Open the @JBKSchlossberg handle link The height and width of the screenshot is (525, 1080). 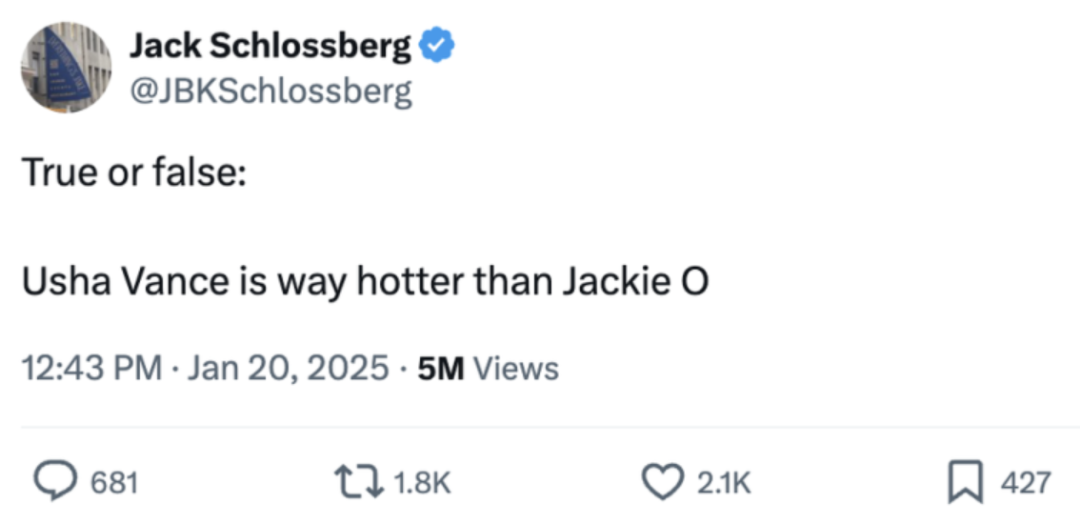point(270,92)
